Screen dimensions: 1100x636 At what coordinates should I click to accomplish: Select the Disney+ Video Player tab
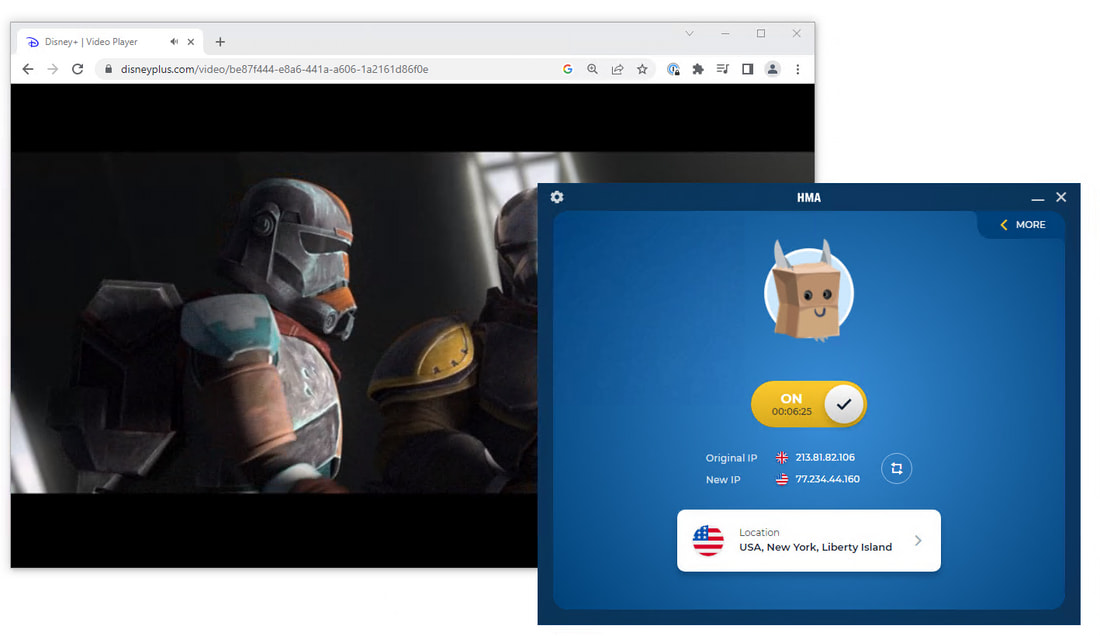point(110,42)
